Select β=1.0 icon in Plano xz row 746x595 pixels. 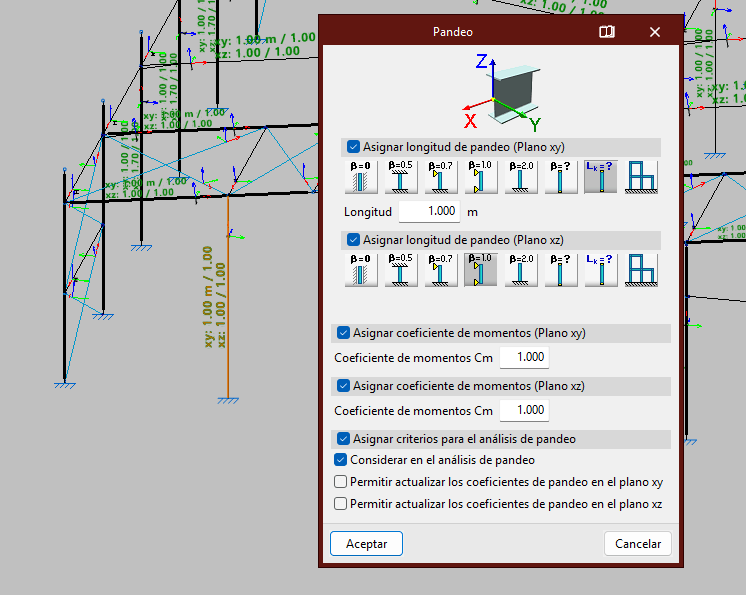click(481, 270)
